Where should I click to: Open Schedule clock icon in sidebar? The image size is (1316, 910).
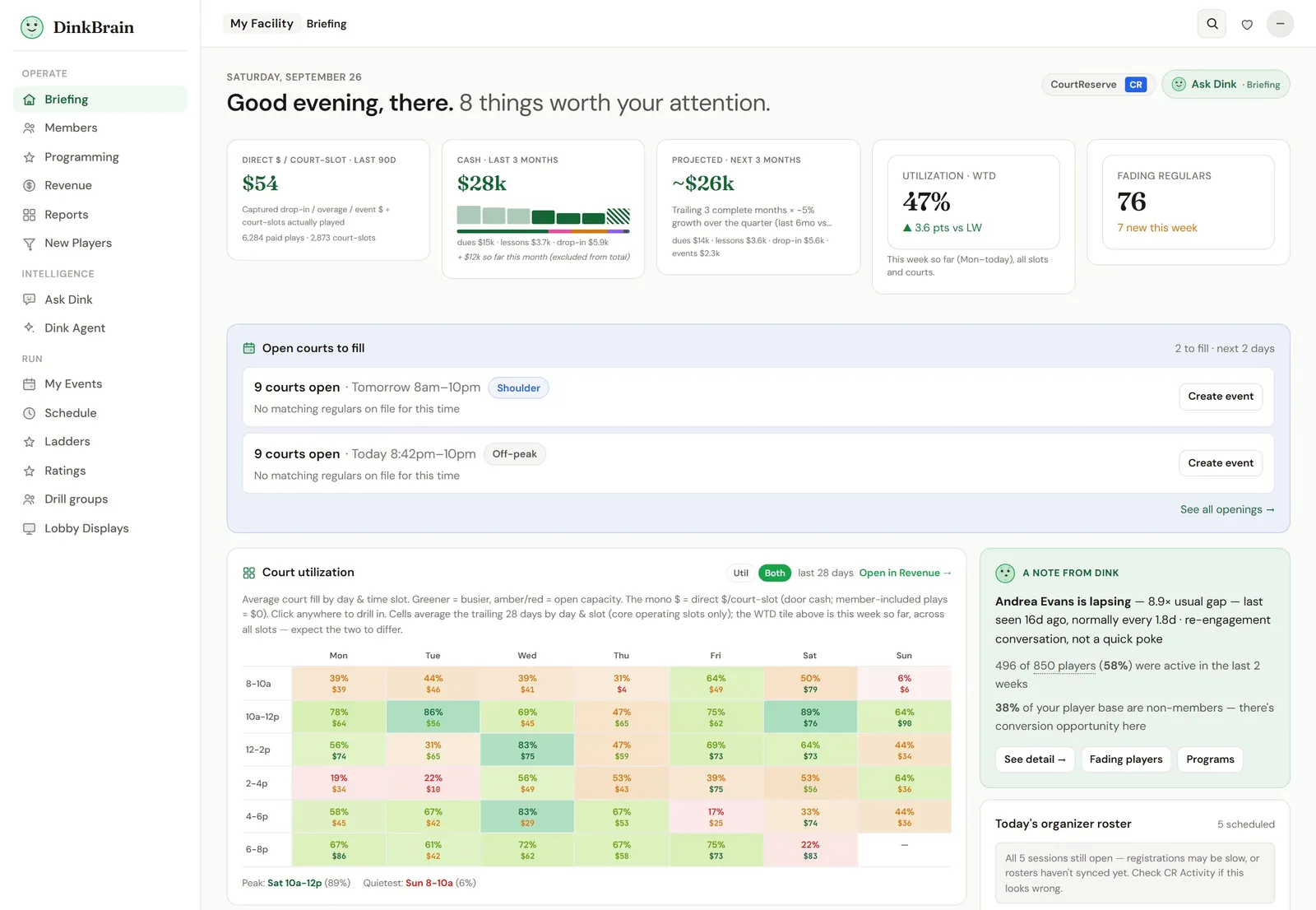pyautogui.click(x=30, y=413)
